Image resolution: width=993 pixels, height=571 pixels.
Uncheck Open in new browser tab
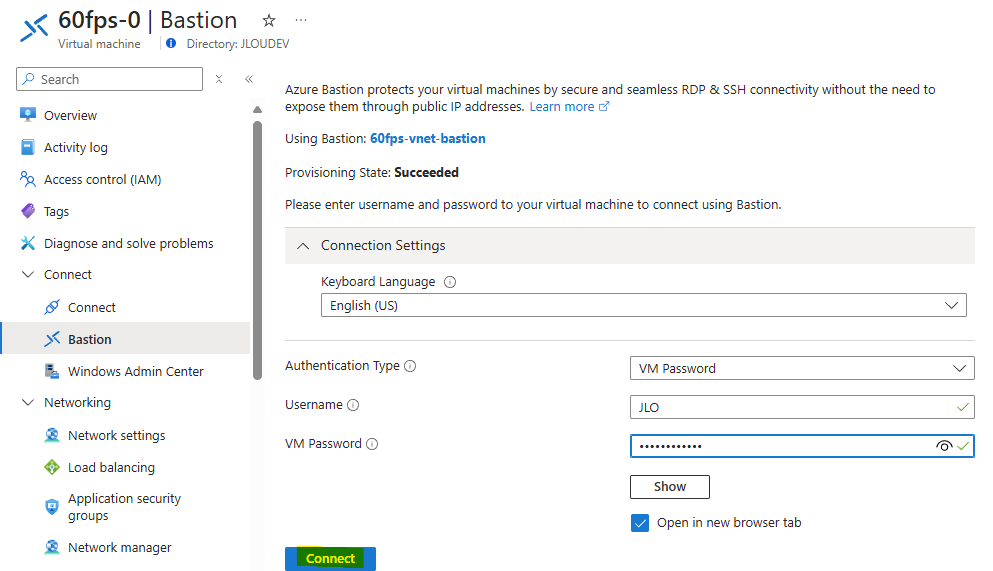[x=640, y=523]
